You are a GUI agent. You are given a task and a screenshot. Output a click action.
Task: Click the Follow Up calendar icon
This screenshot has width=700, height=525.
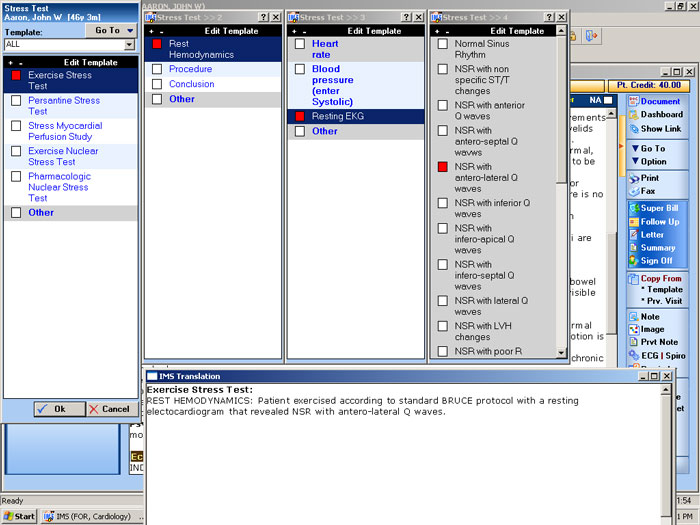pyautogui.click(x=633, y=222)
